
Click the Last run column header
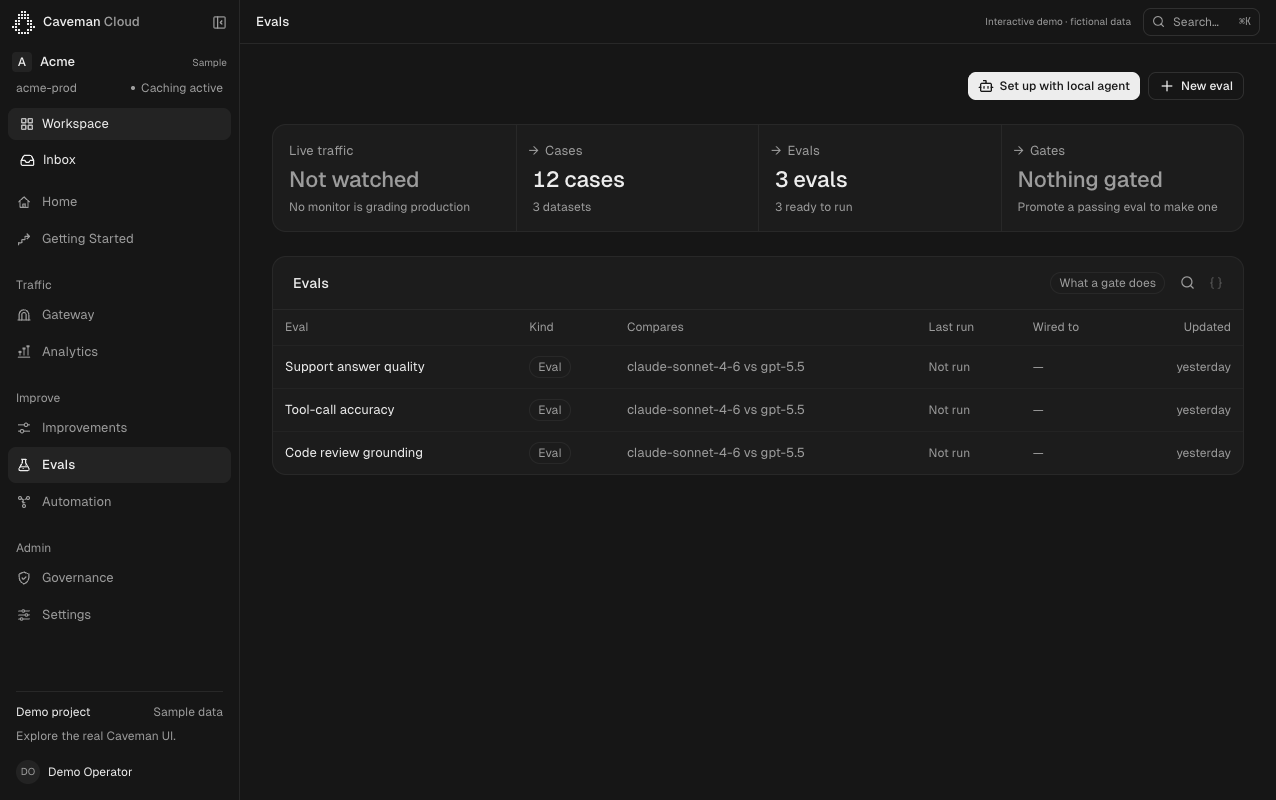[x=951, y=327]
